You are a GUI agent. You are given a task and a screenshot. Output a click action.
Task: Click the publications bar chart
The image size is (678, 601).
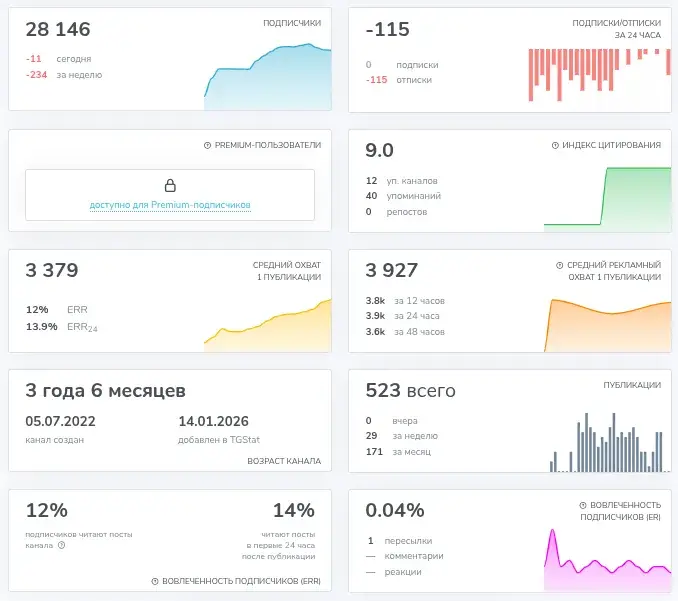coord(609,442)
